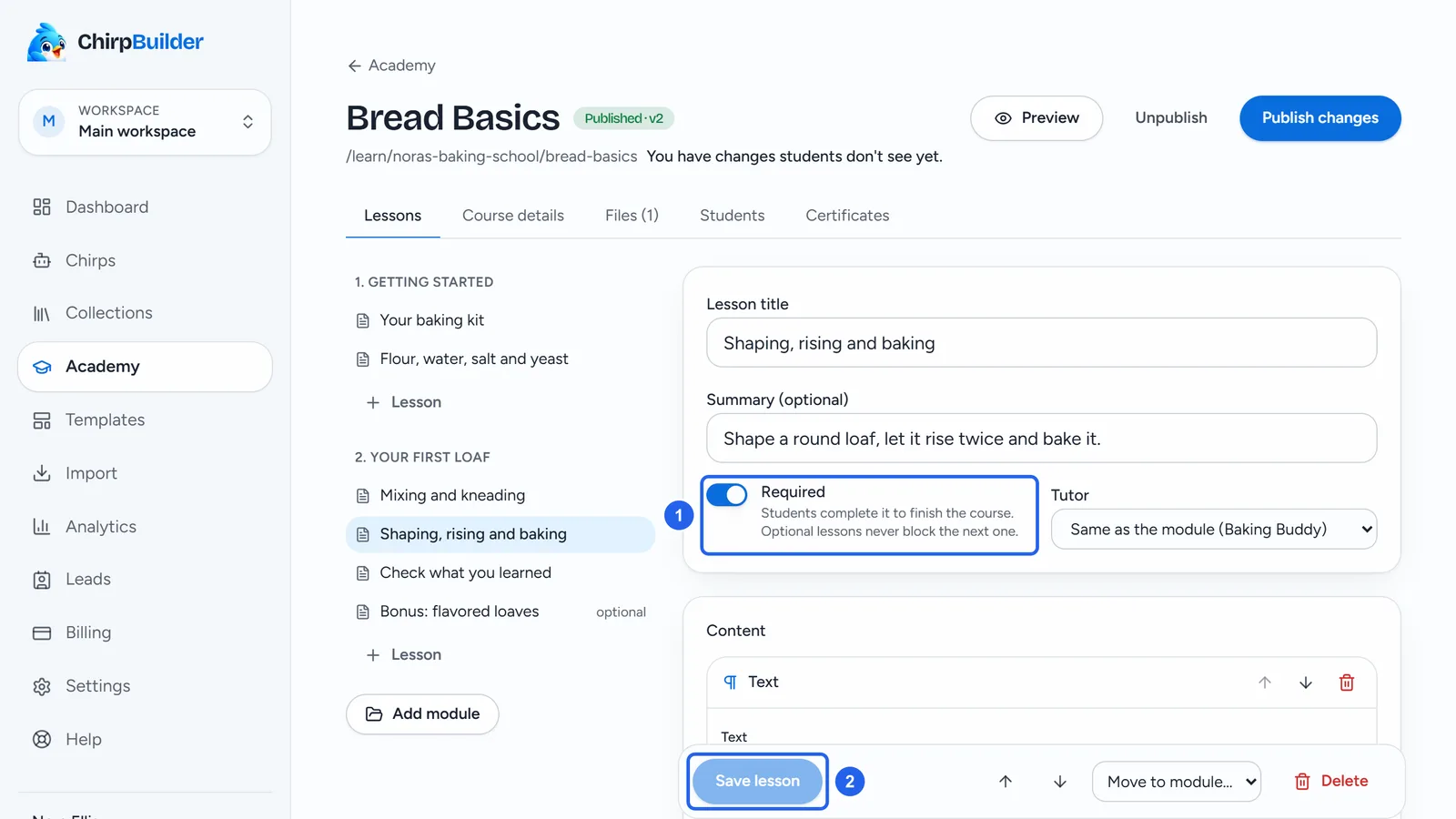The width and height of the screenshot is (1456, 819).
Task: Open the Move to module dropdown
Action: (1177, 782)
